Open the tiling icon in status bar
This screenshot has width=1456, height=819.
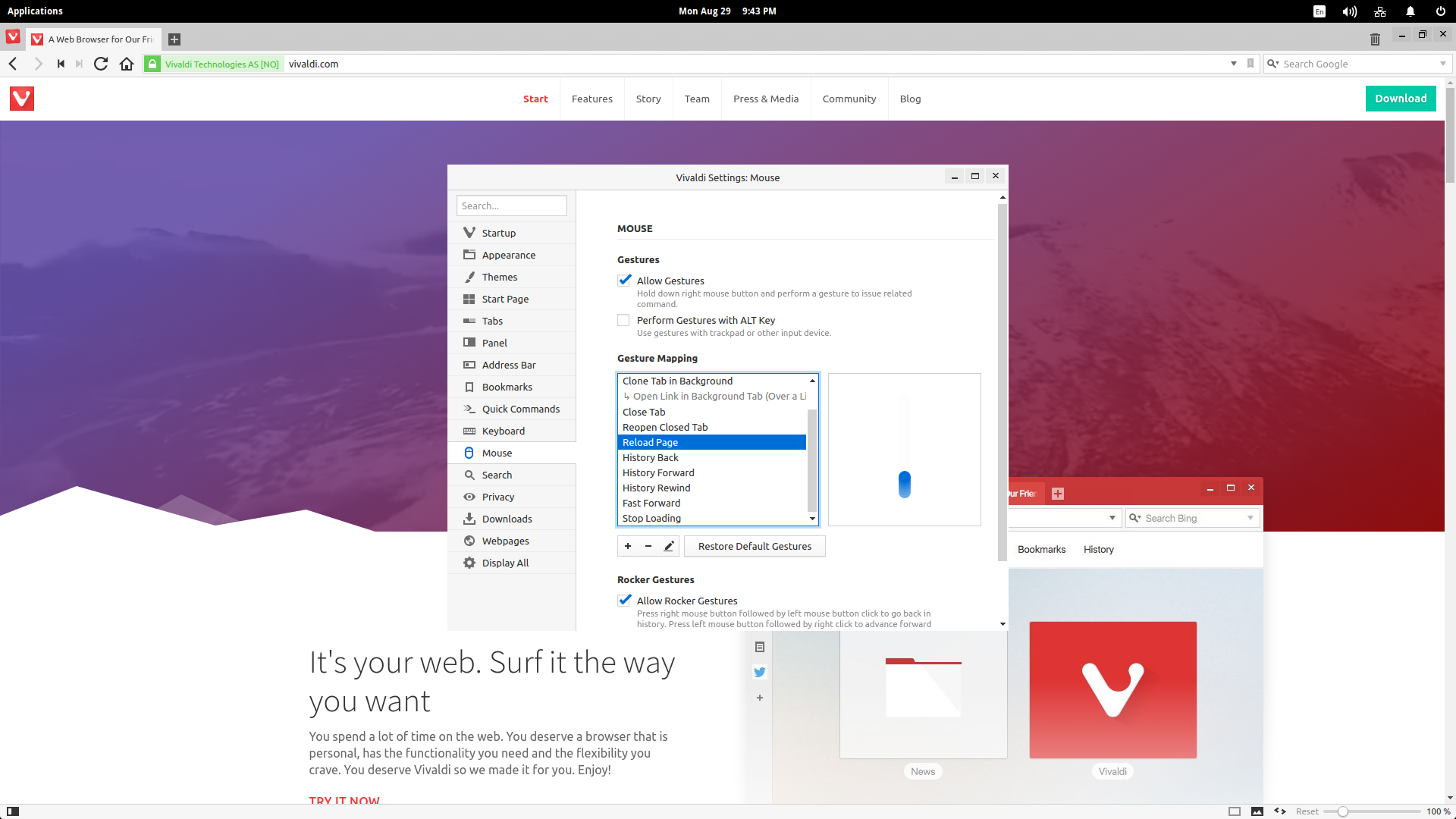point(1235,811)
